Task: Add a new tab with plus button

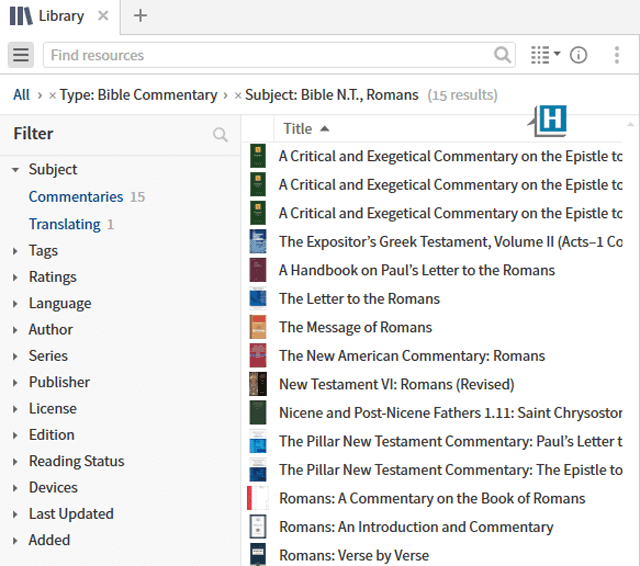Action: click(x=140, y=16)
